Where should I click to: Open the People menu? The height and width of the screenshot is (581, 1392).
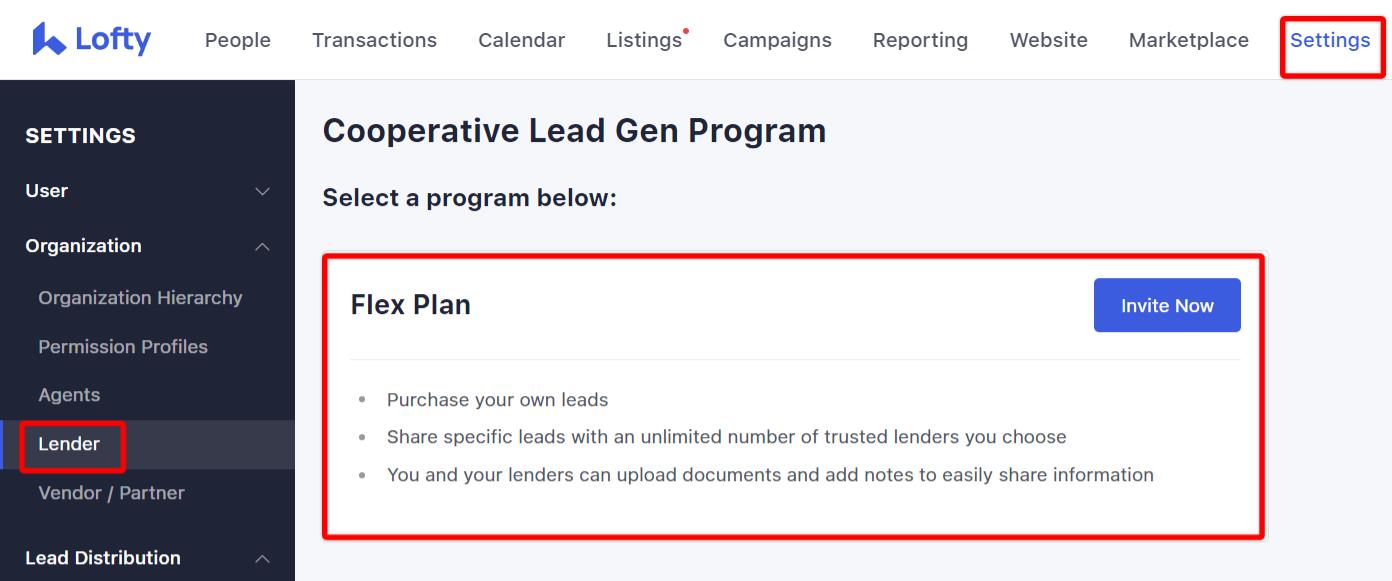pyautogui.click(x=238, y=40)
